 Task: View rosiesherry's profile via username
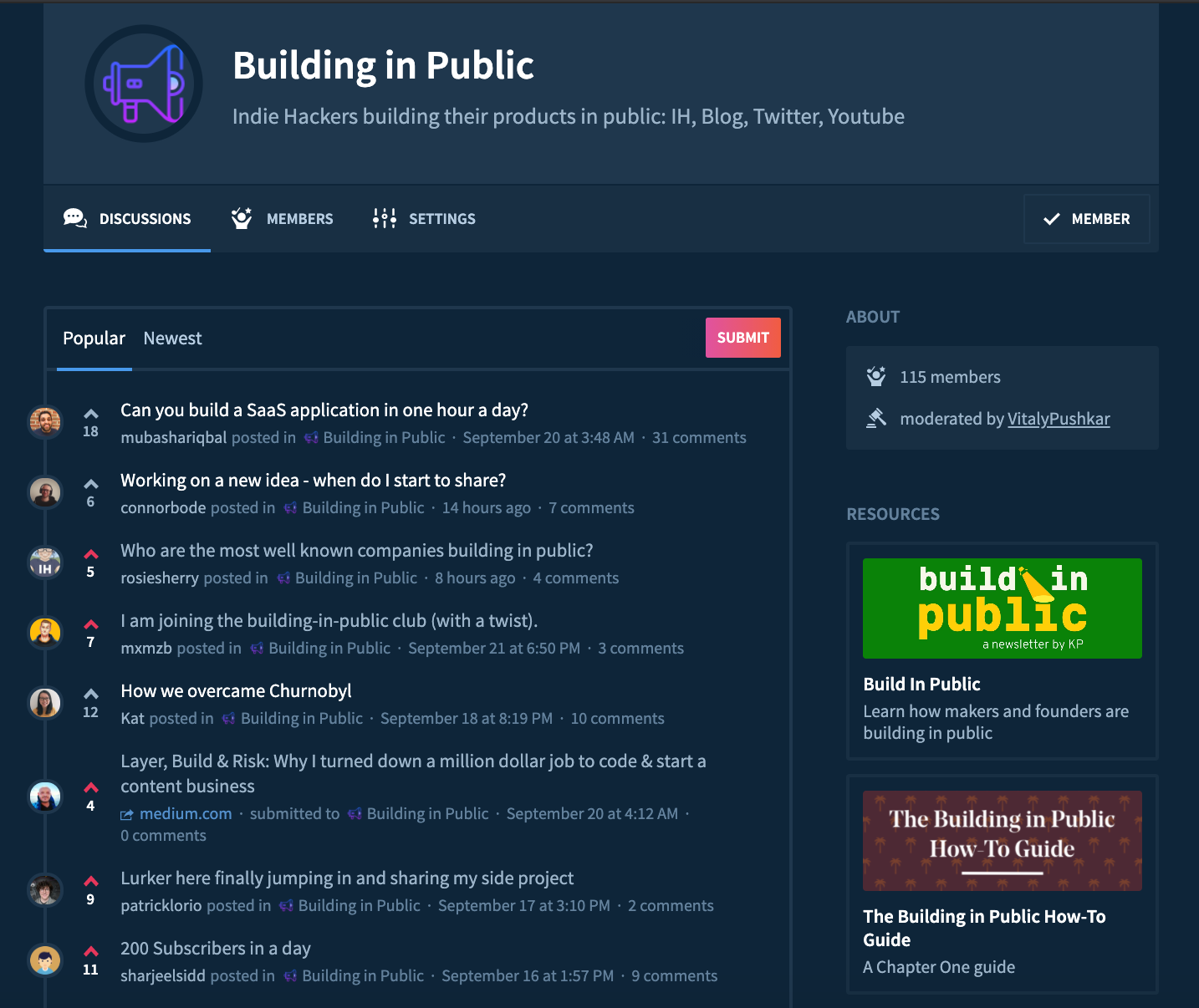click(x=160, y=578)
